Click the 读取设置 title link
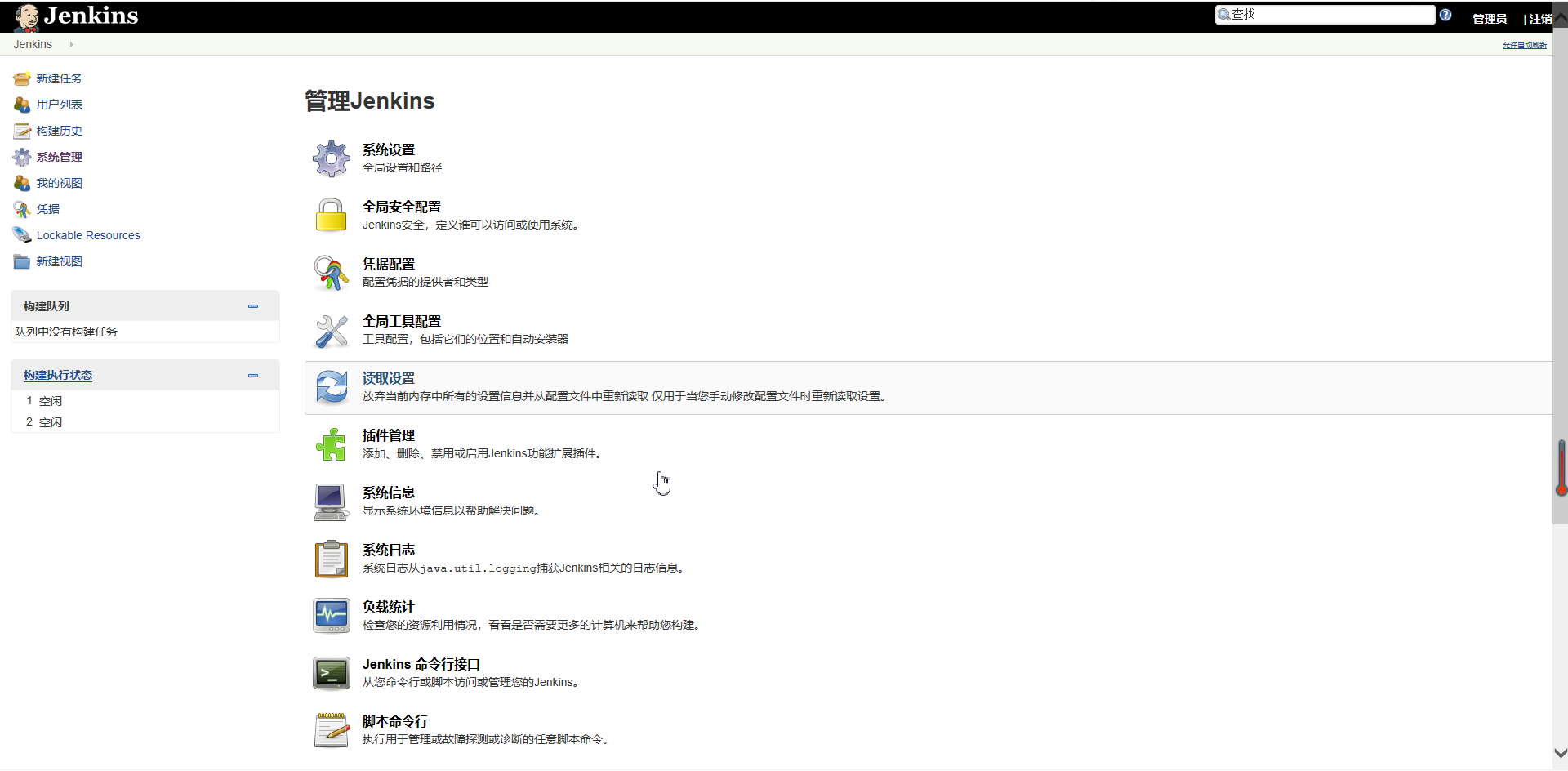 tap(389, 378)
